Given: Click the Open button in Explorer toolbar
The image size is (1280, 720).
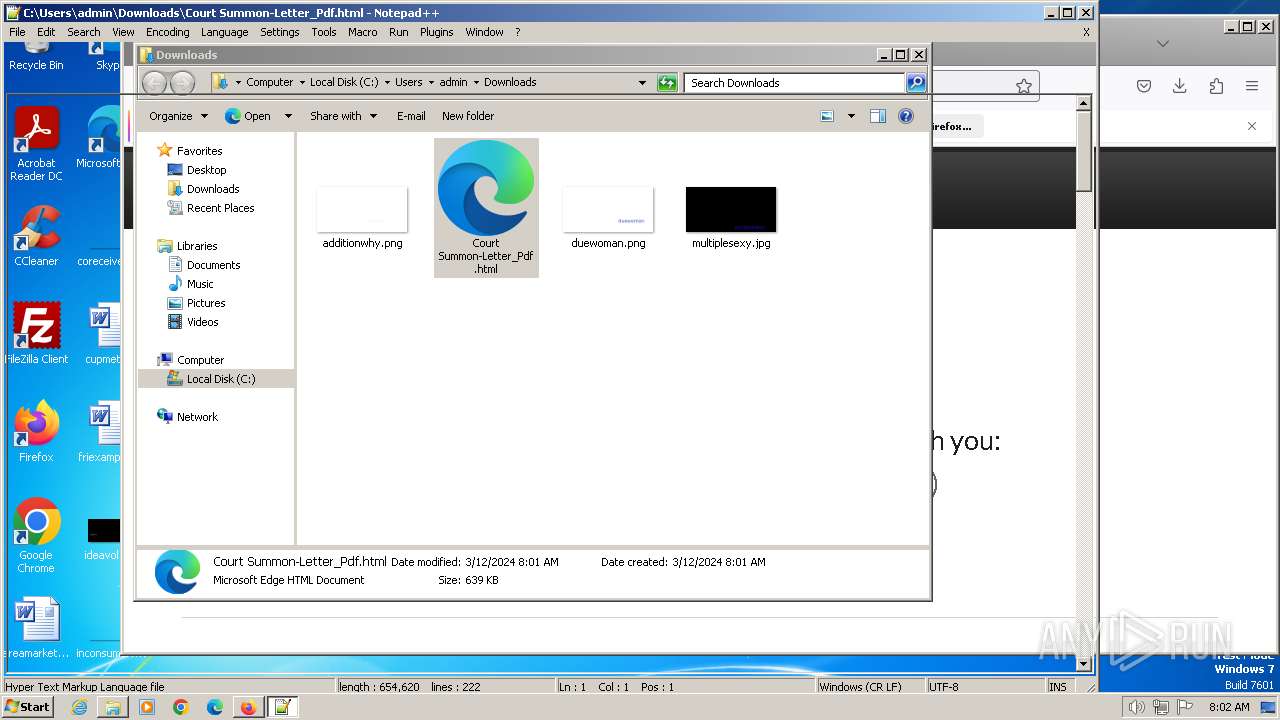Looking at the screenshot, I should pos(248,116).
